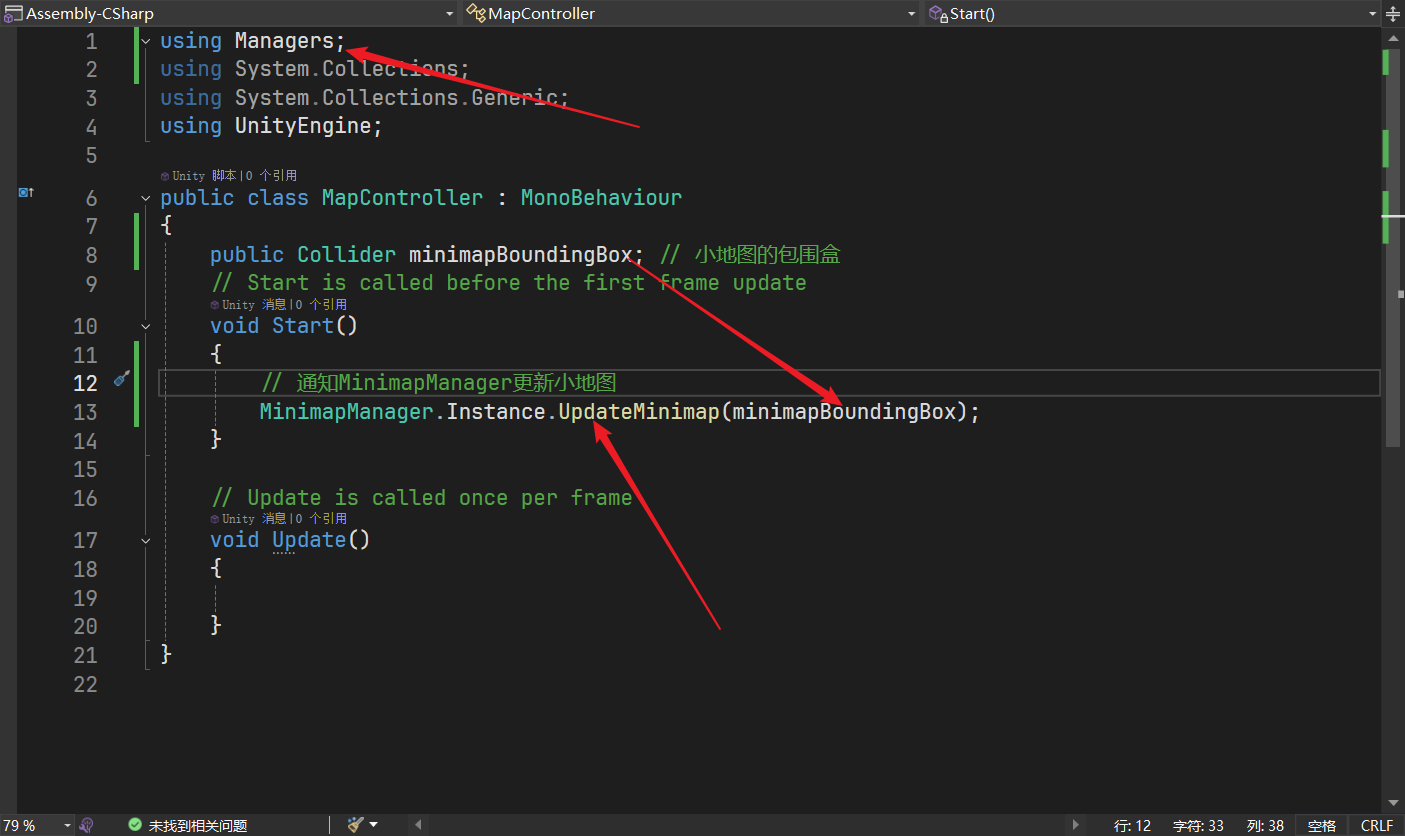Open the 79 % zoom level dropdown
1405x836 pixels.
coord(67,825)
